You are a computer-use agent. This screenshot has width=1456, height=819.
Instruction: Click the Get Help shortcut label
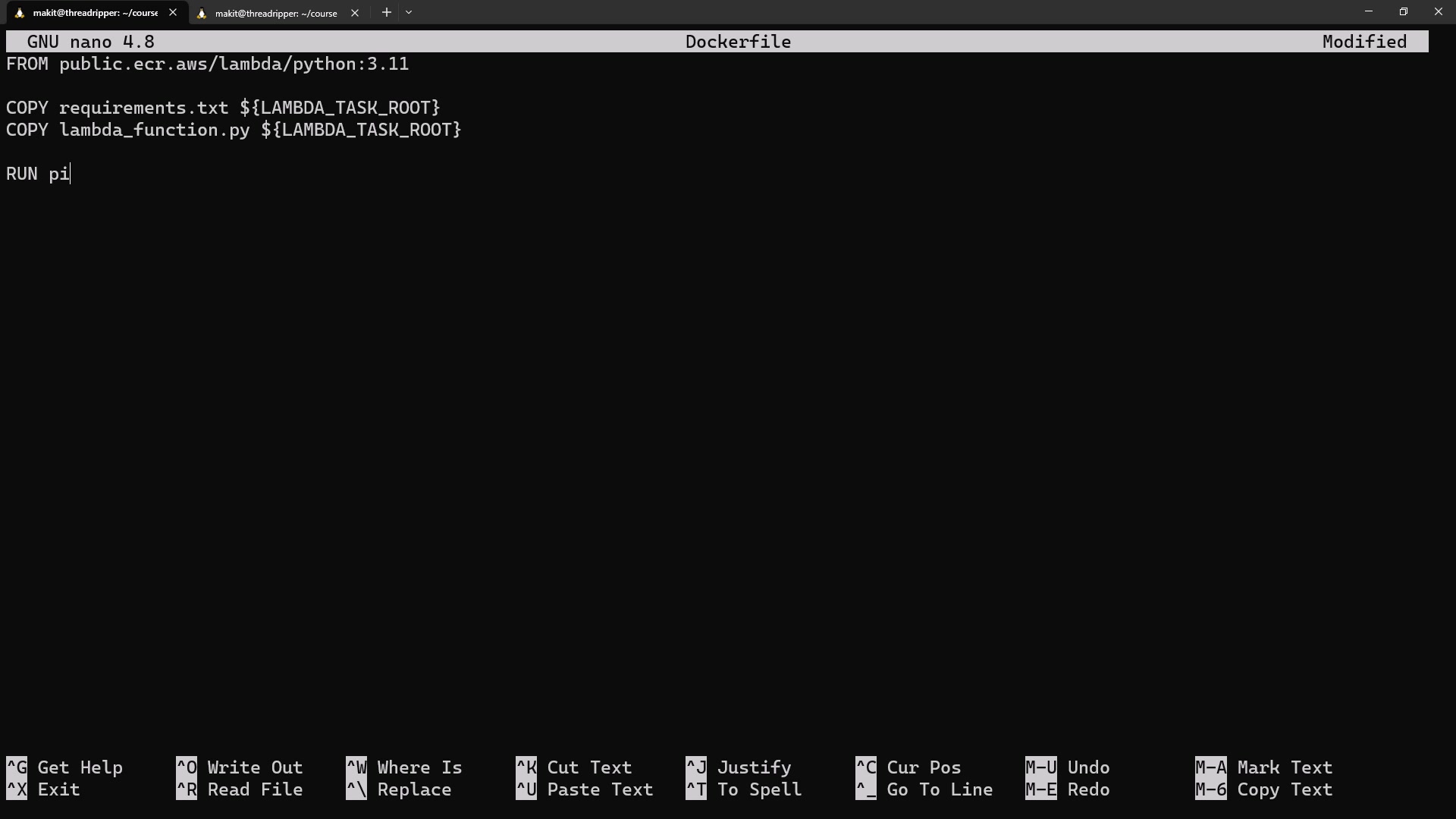coord(80,767)
